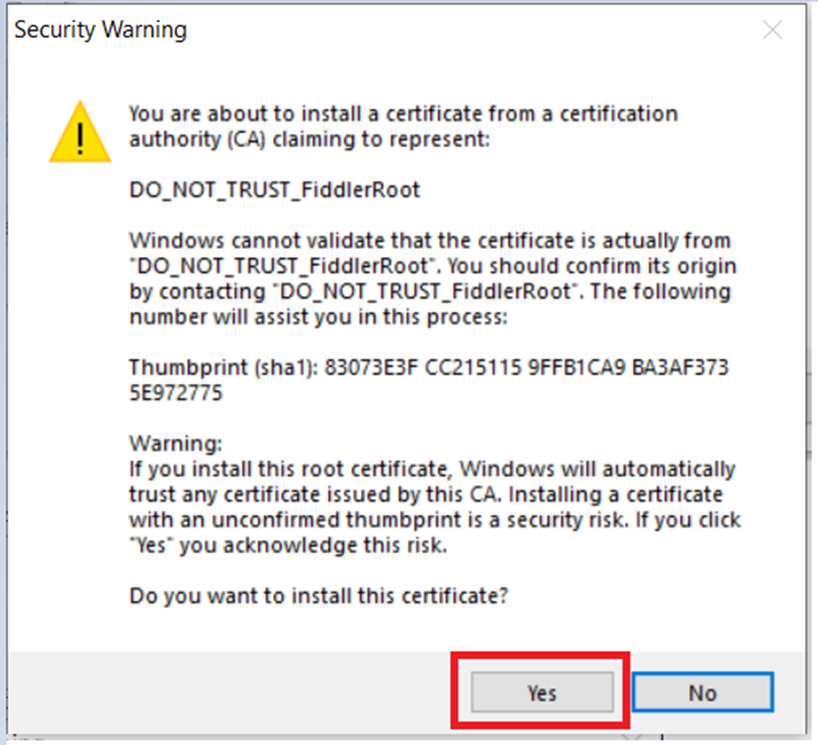Click the Security Warning title text

point(100,30)
